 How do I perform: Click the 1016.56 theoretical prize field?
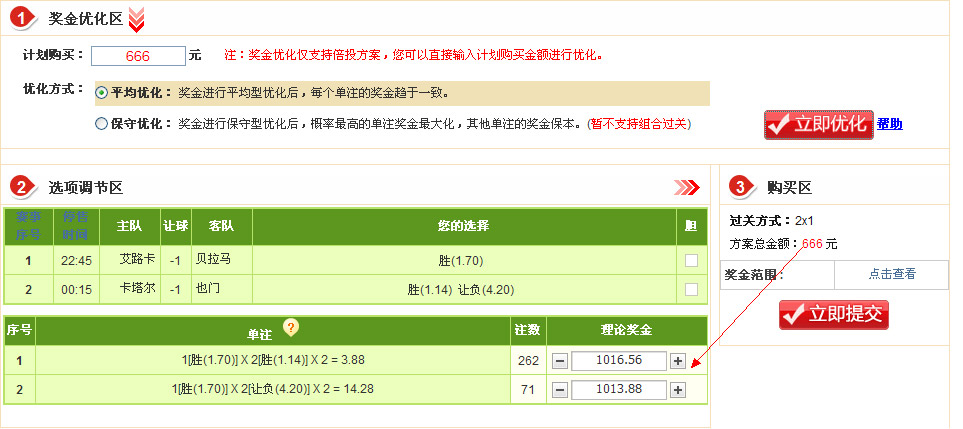[x=618, y=361]
